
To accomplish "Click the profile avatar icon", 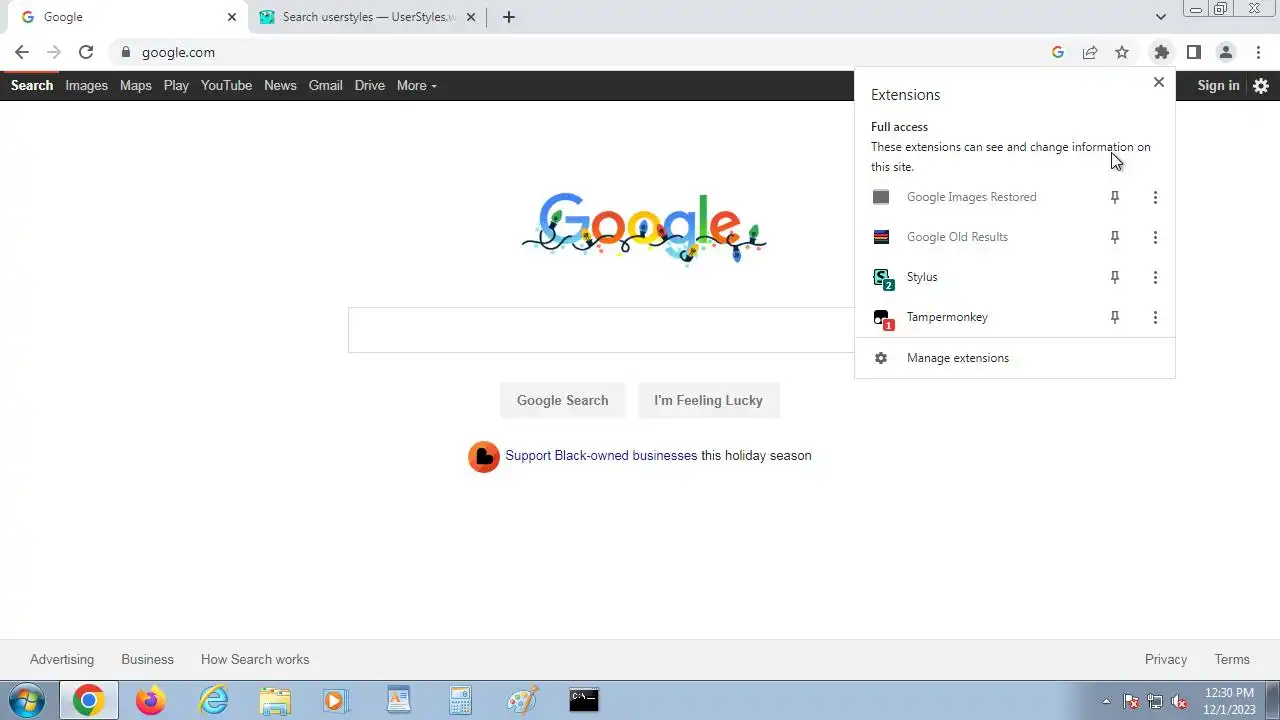I will (x=1225, y=52).
